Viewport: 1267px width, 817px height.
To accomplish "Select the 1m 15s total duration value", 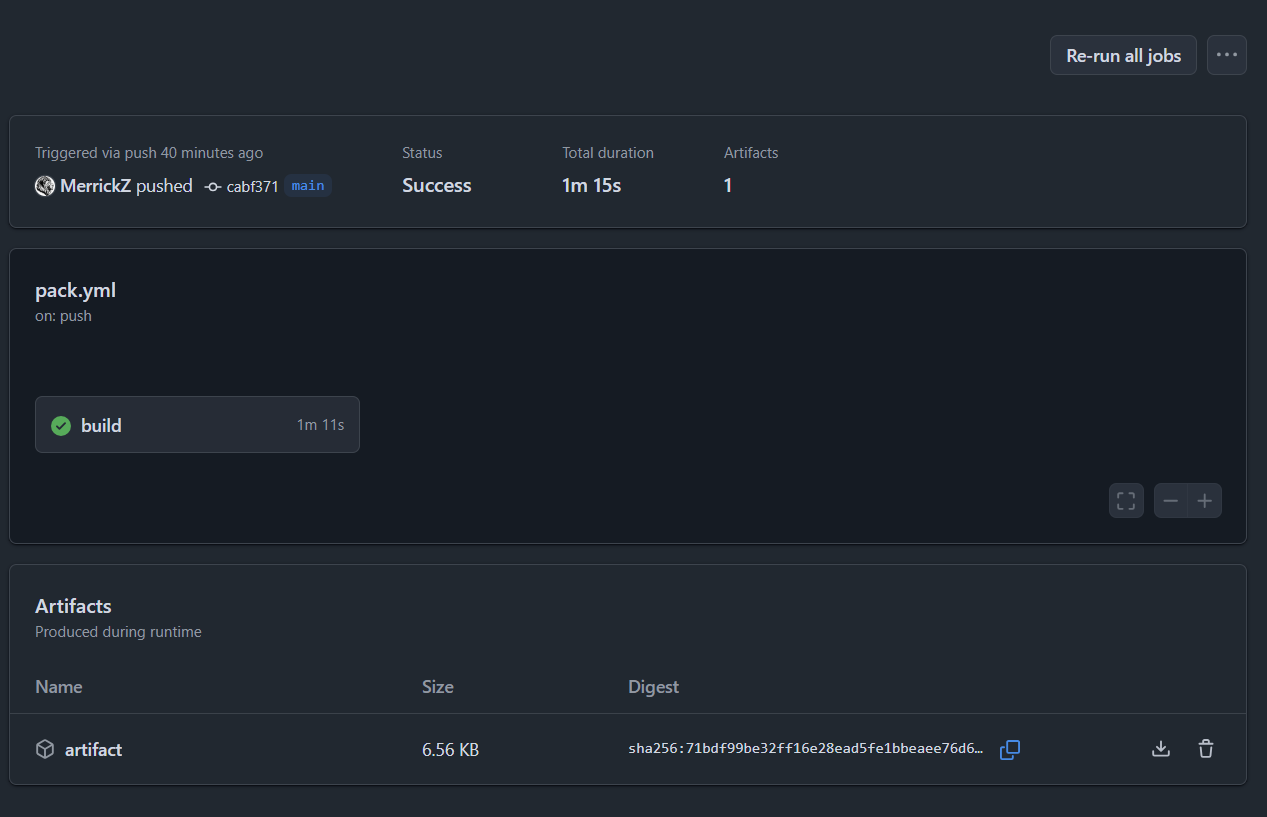I will click(x=591, y=185).
